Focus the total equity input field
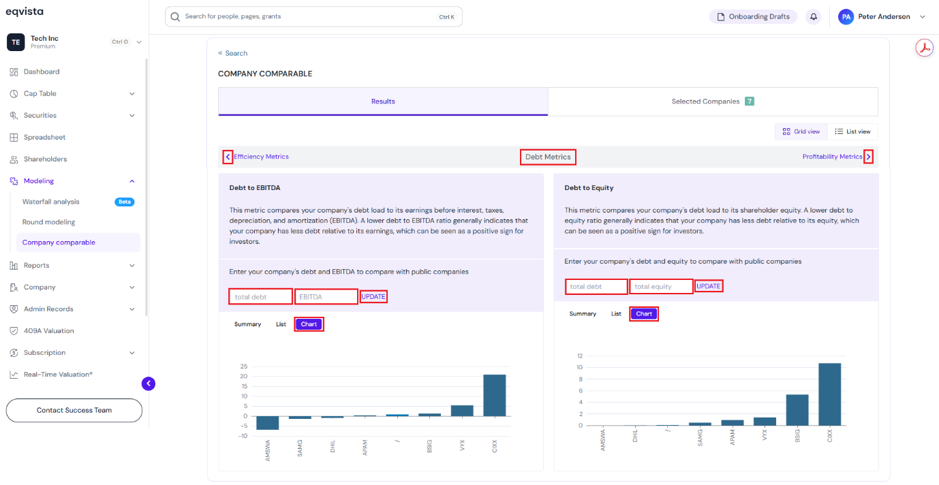 (661, 287)
